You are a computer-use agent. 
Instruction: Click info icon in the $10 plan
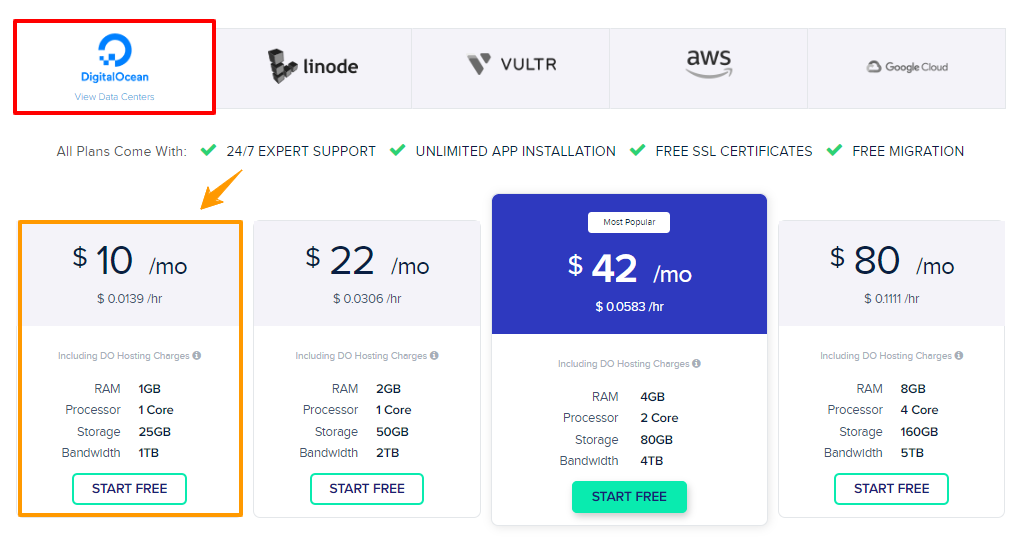tap(197, 355)
